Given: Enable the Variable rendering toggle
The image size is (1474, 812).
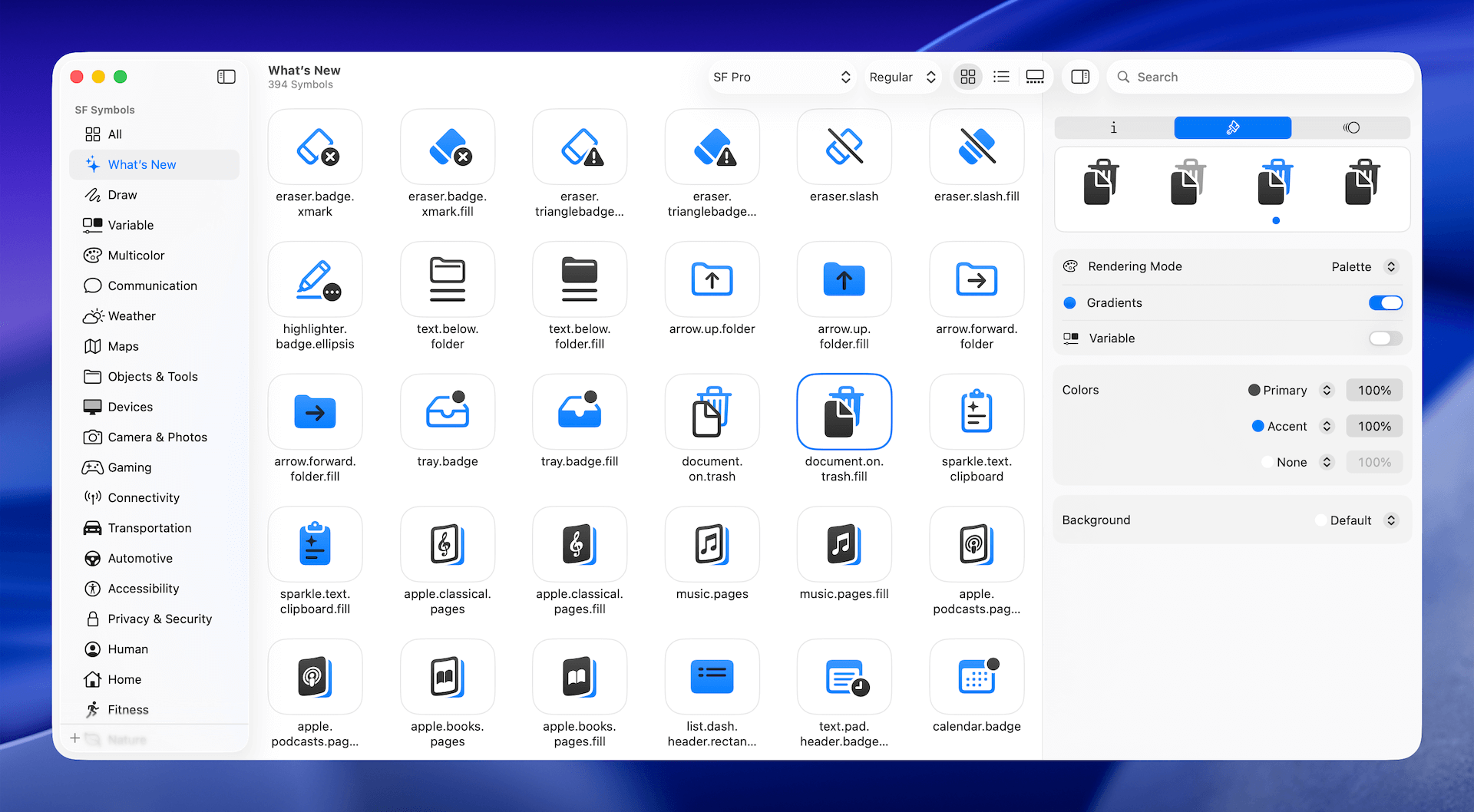Looking at the screenshot, I should click(x=1385, y=338).
